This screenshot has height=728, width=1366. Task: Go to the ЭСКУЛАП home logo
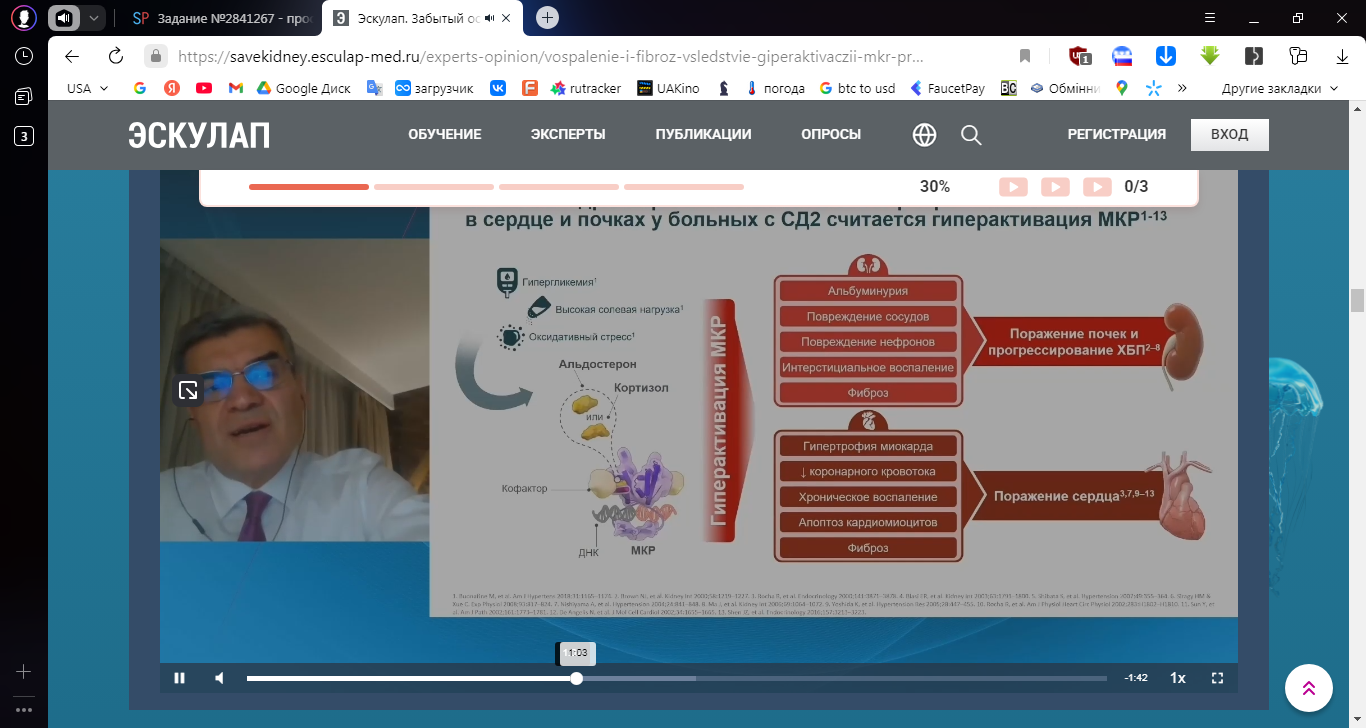point(199,135)
